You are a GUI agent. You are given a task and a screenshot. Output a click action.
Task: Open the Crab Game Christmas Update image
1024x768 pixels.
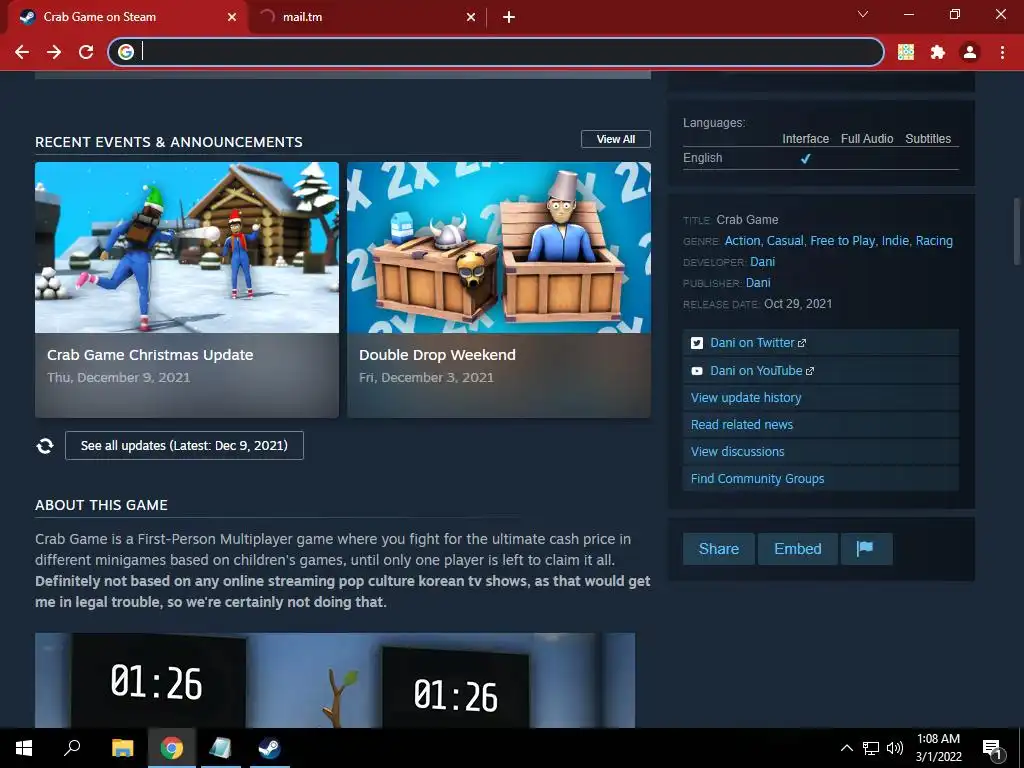[x=187, y=248]
